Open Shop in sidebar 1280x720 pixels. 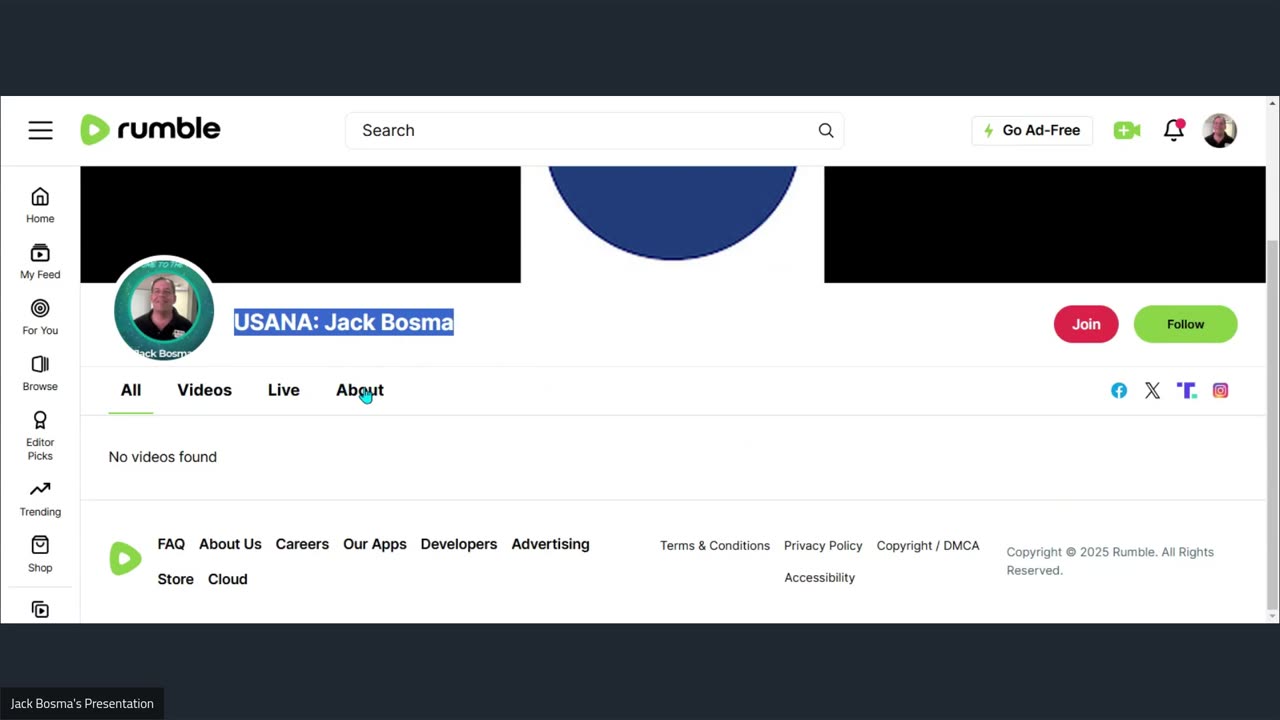pos(40,554)
